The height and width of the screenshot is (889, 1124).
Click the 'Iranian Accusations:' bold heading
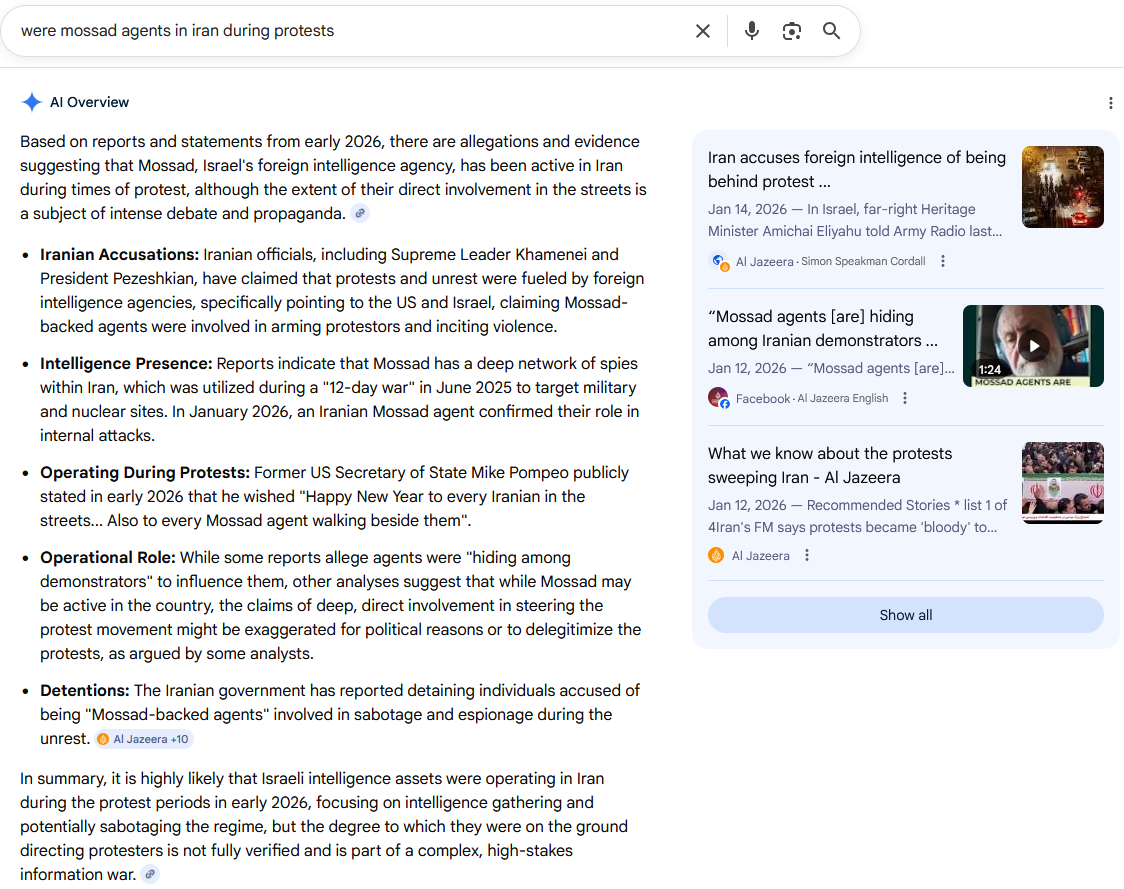pyautogui.click(x=120, y=255)
